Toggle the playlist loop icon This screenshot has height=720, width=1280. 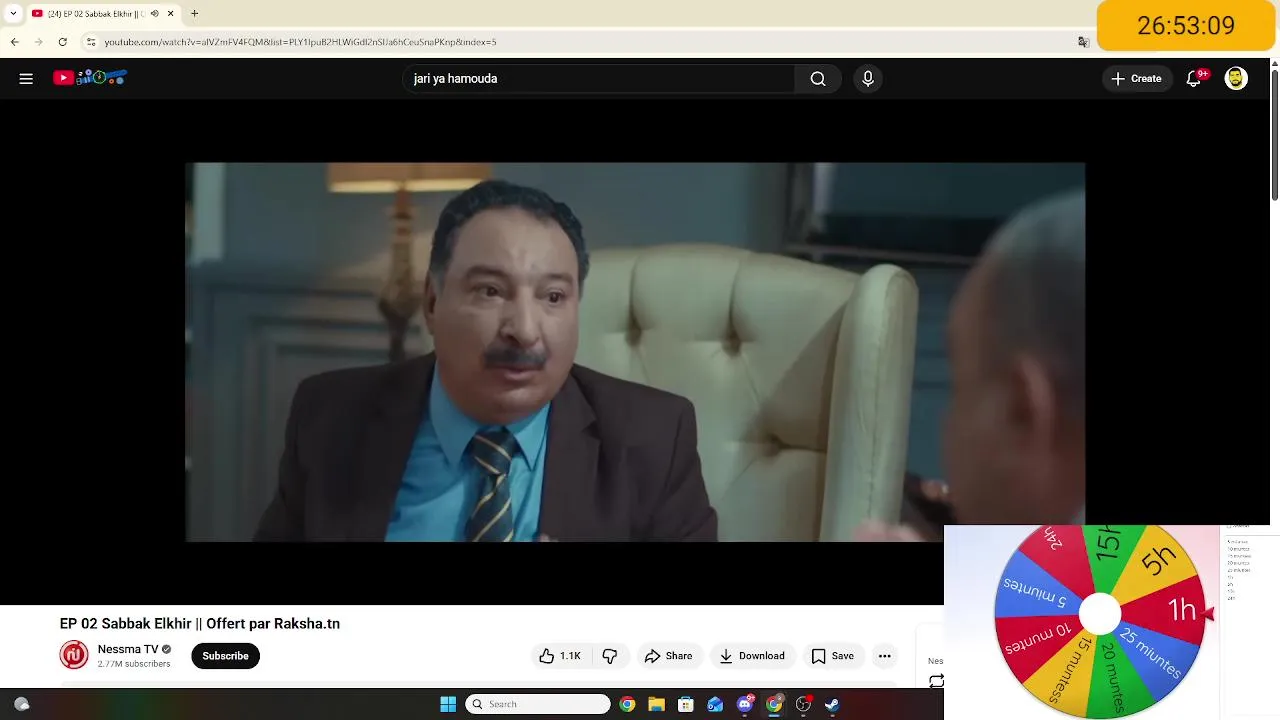pos(936,681)
